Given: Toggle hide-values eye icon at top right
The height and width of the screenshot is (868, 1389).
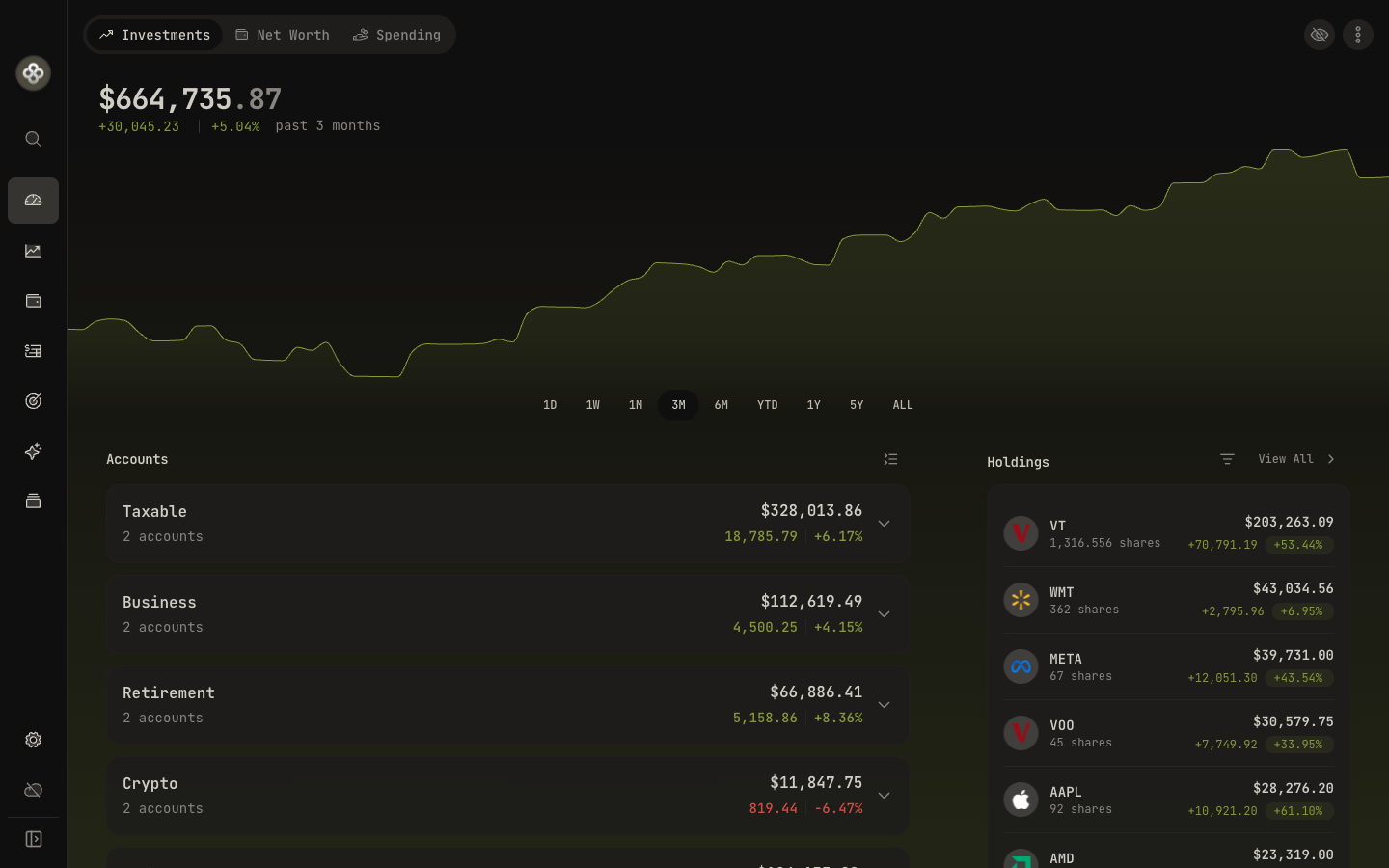Looking at the screenshot, I should coord(1320,35).
